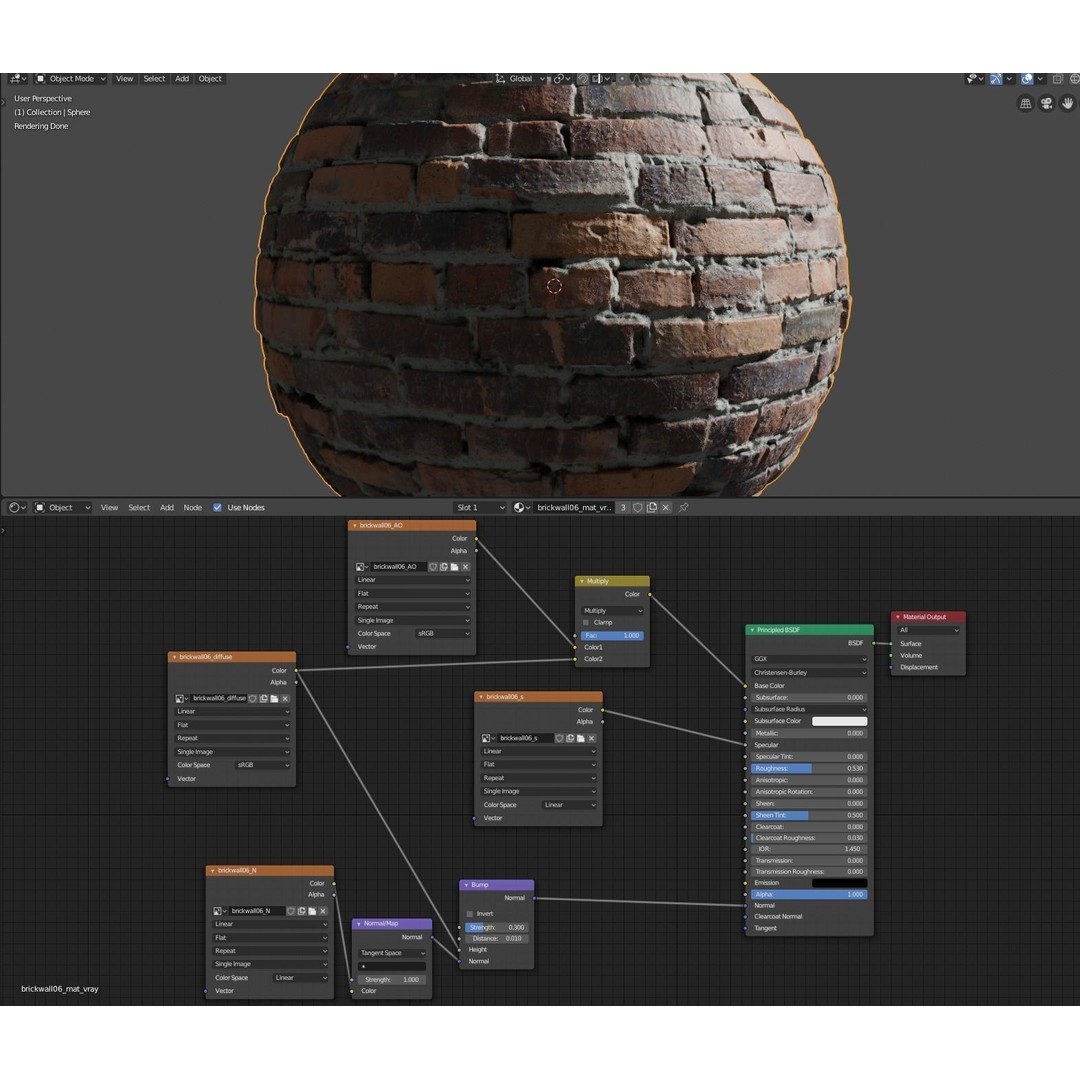
Task: Click the snap magnet icon
Action: [583, 79]
